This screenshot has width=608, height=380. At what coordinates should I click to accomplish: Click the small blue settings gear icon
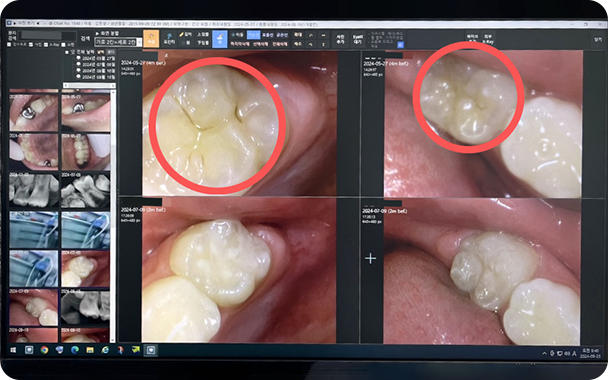pyautogui.click(x=401, y=45)
